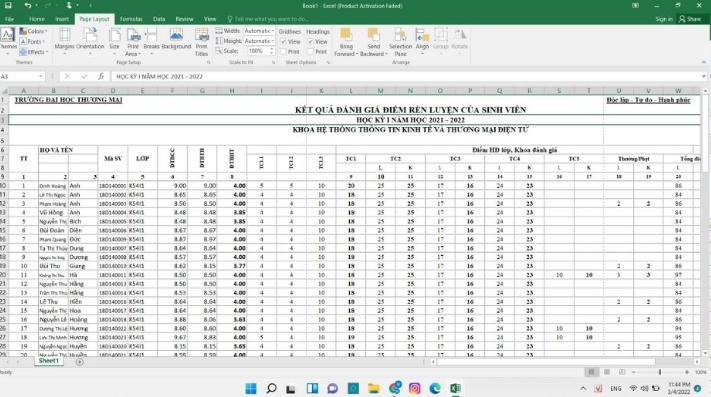Open Page Setup dialog launcher
The height and width of the screenshot is (397, 711).
click(209, 63)
